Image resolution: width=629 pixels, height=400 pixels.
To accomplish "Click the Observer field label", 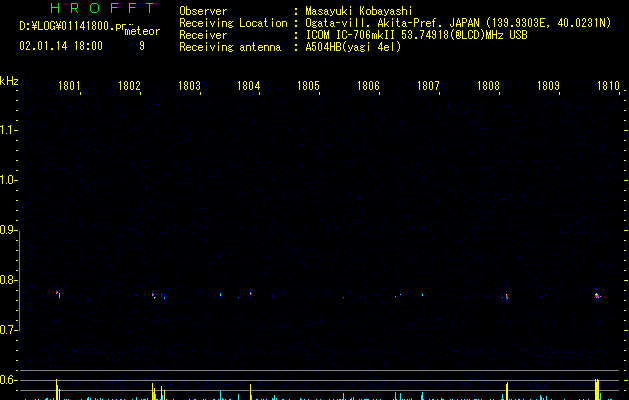I will [203, 11].
